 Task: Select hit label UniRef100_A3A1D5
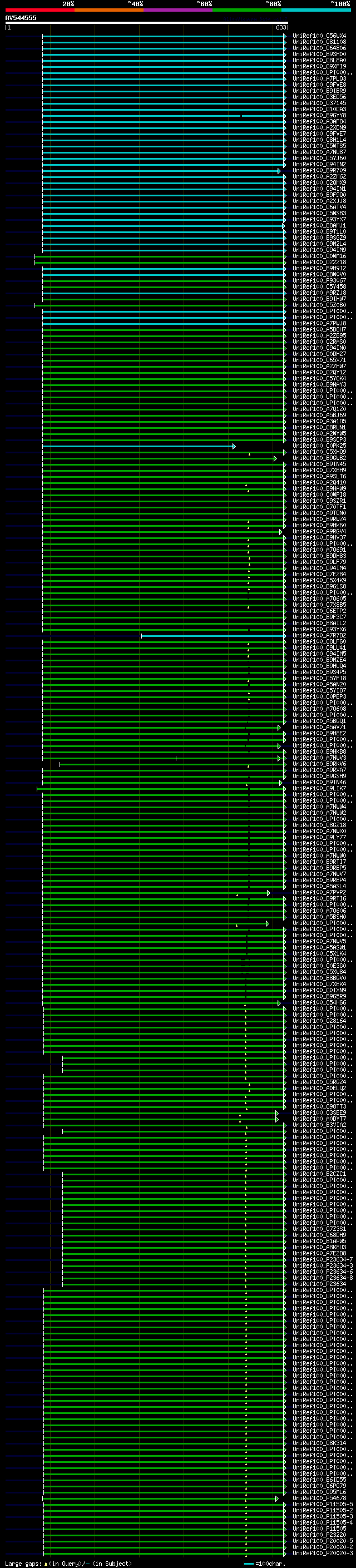pyautogui.click(x=319, y=421)
